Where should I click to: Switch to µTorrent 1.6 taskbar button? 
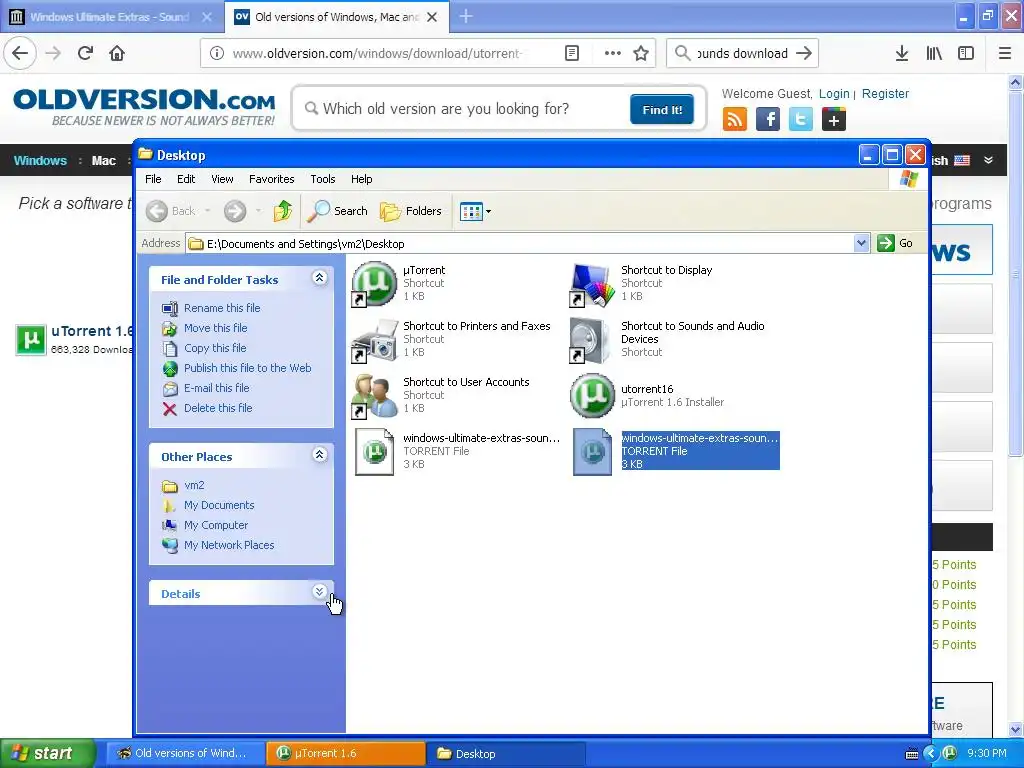[x=345, y=753]
